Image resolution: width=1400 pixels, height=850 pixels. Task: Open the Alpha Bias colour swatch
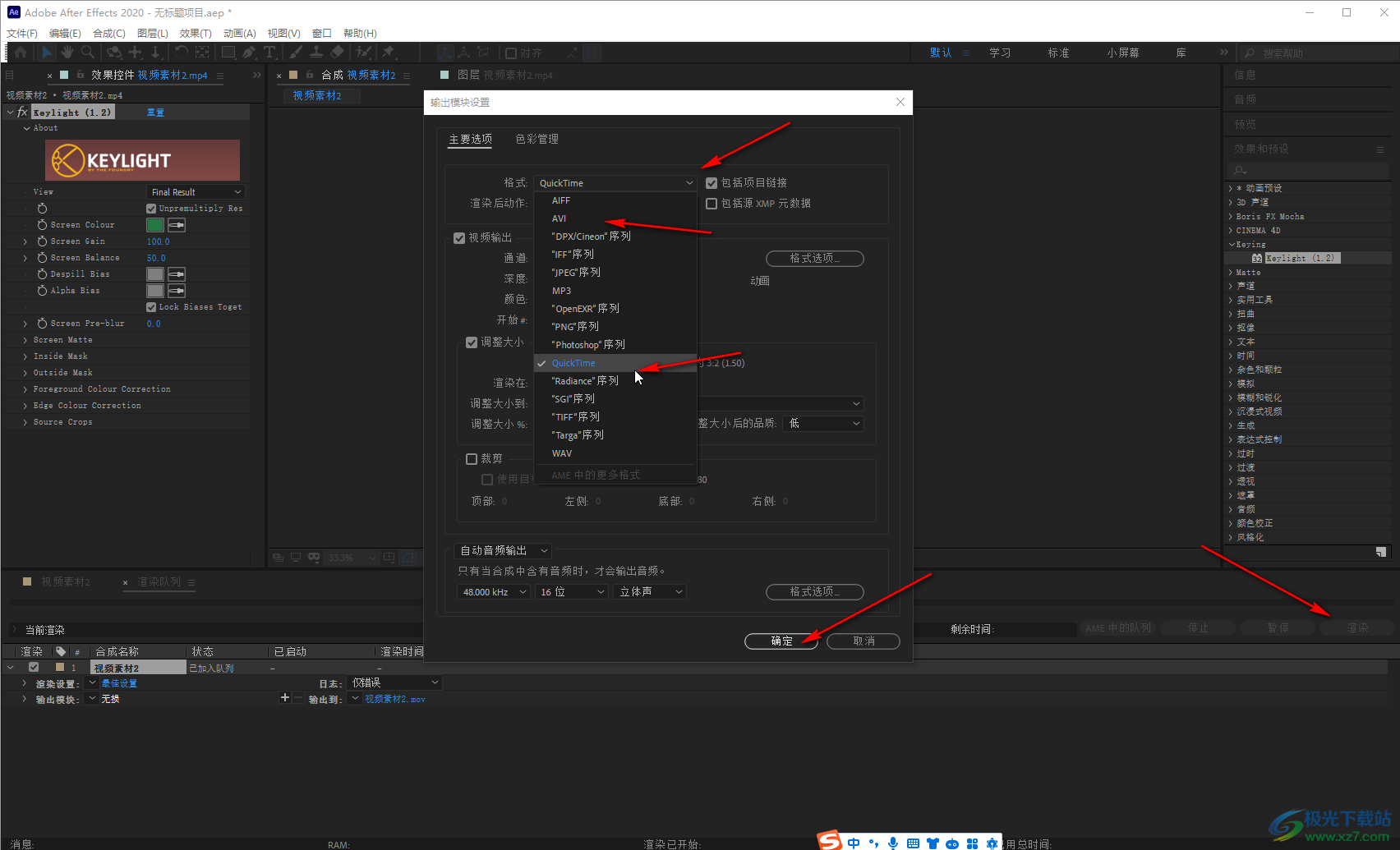155,291
